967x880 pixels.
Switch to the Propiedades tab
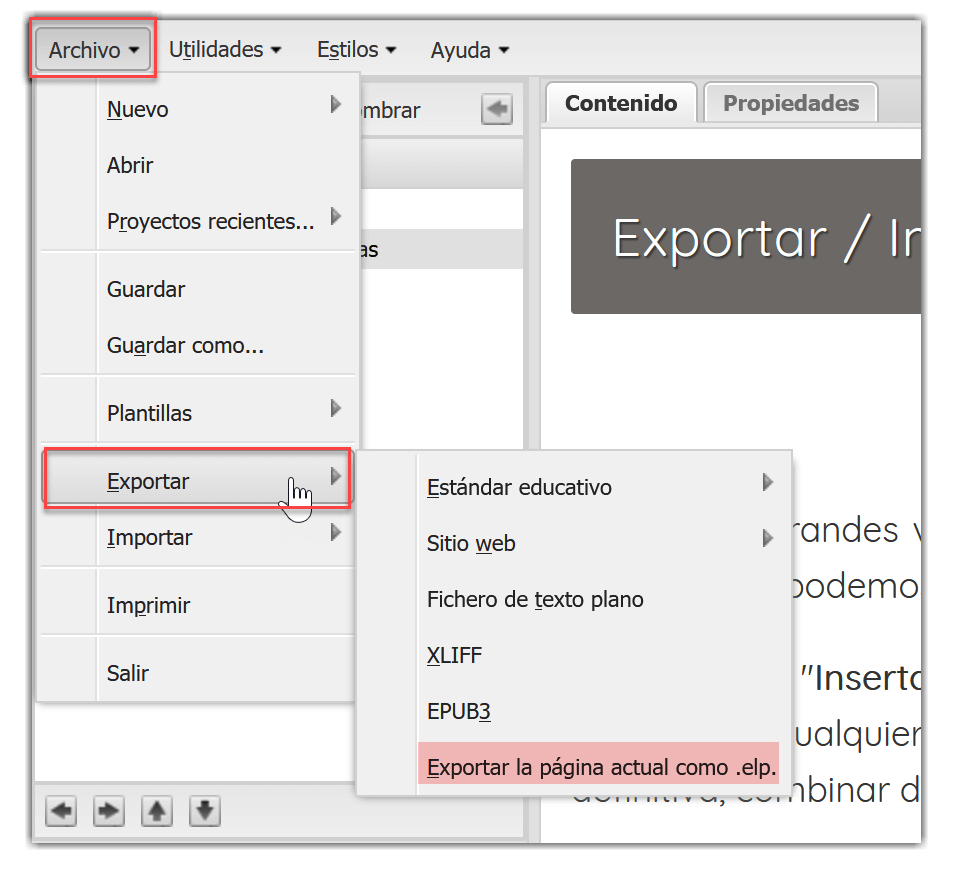789,102
